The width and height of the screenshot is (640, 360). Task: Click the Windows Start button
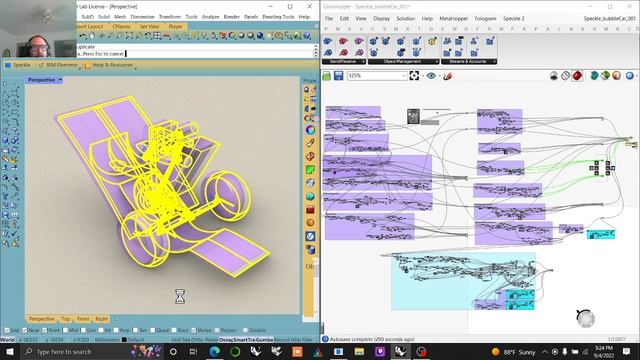point(9,351)
